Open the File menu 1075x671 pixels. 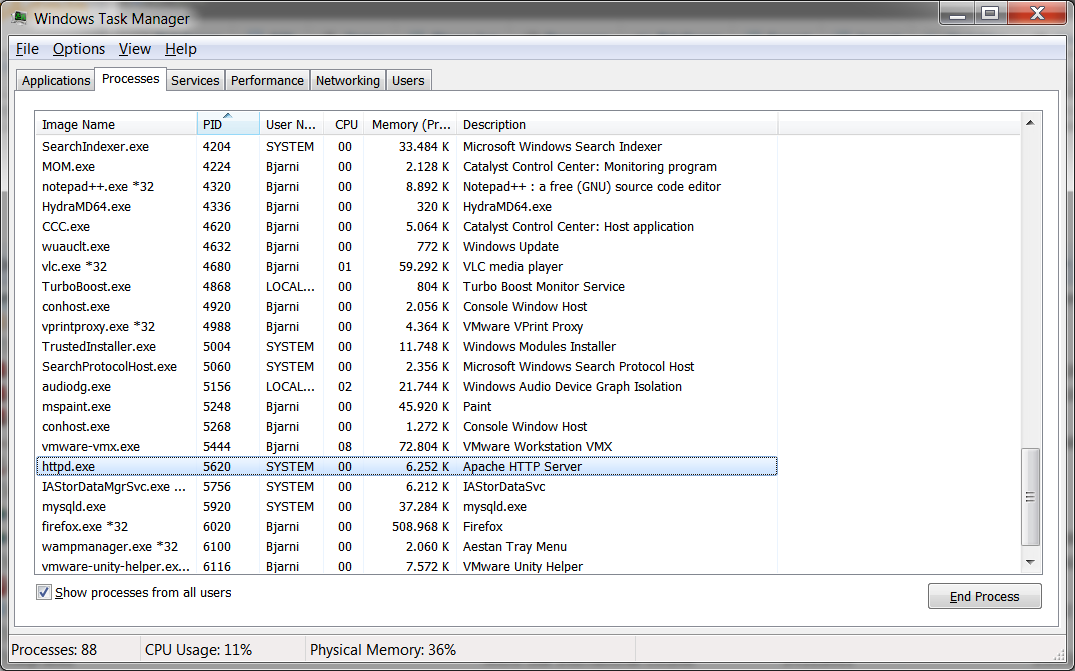[x=27, y=49]
